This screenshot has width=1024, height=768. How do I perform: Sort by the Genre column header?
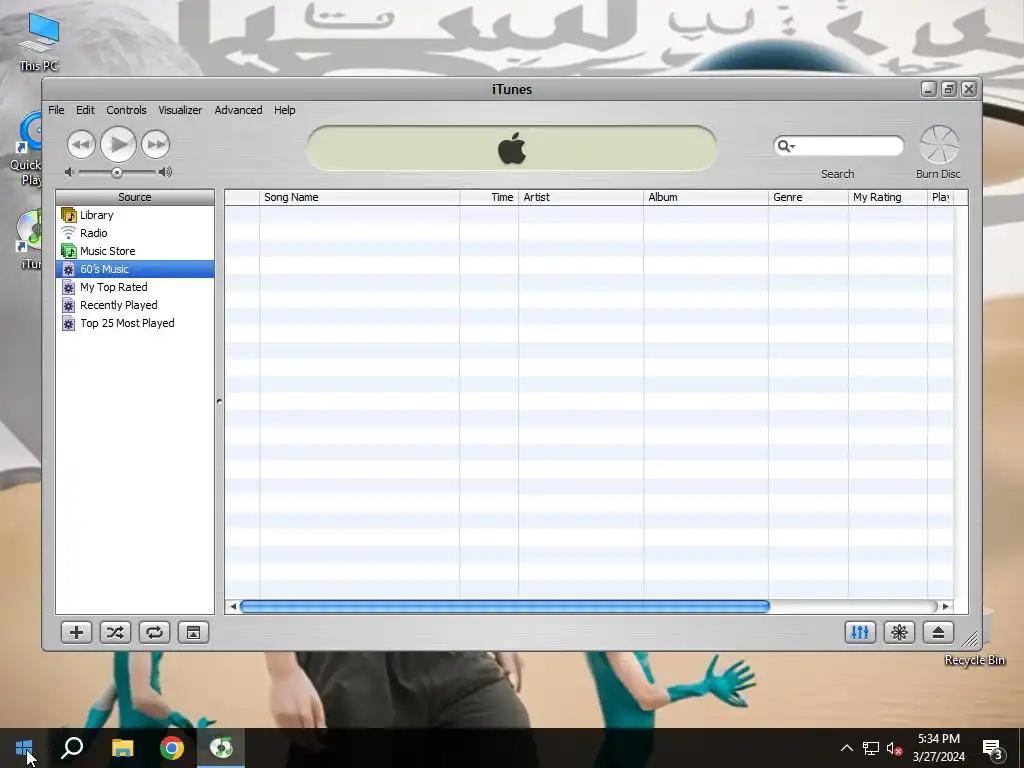(808, 197)
